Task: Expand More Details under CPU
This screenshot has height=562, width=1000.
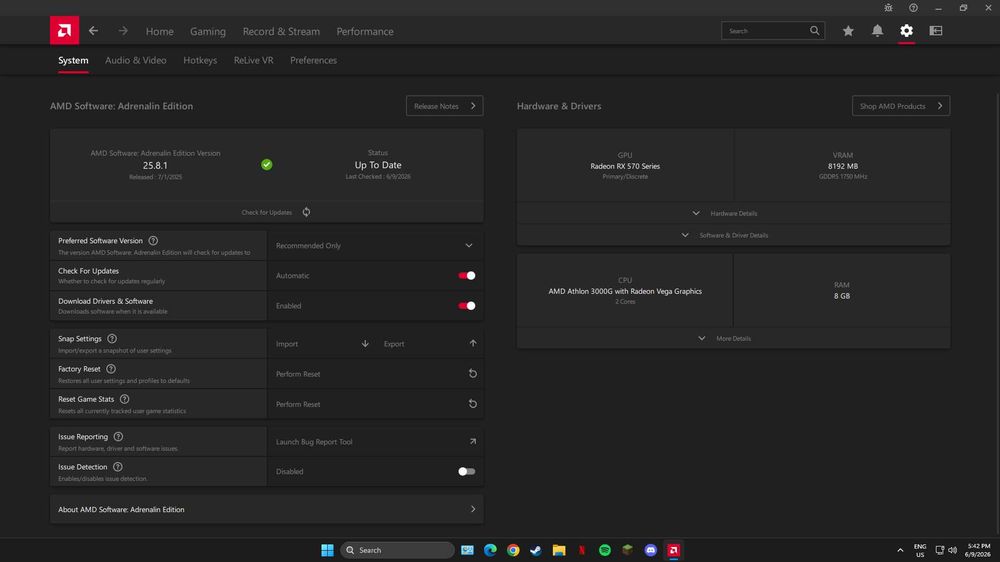Action: tap(733, 338)
